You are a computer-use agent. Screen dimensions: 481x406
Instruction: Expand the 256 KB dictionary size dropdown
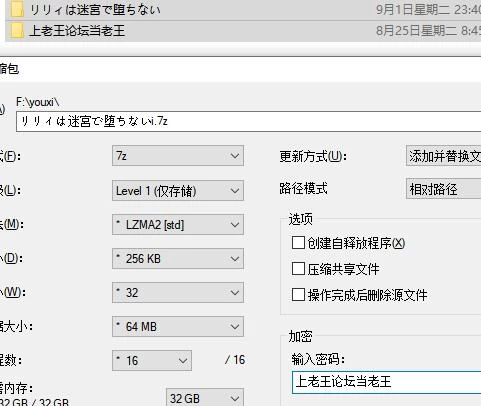click(x=178, y=259)
